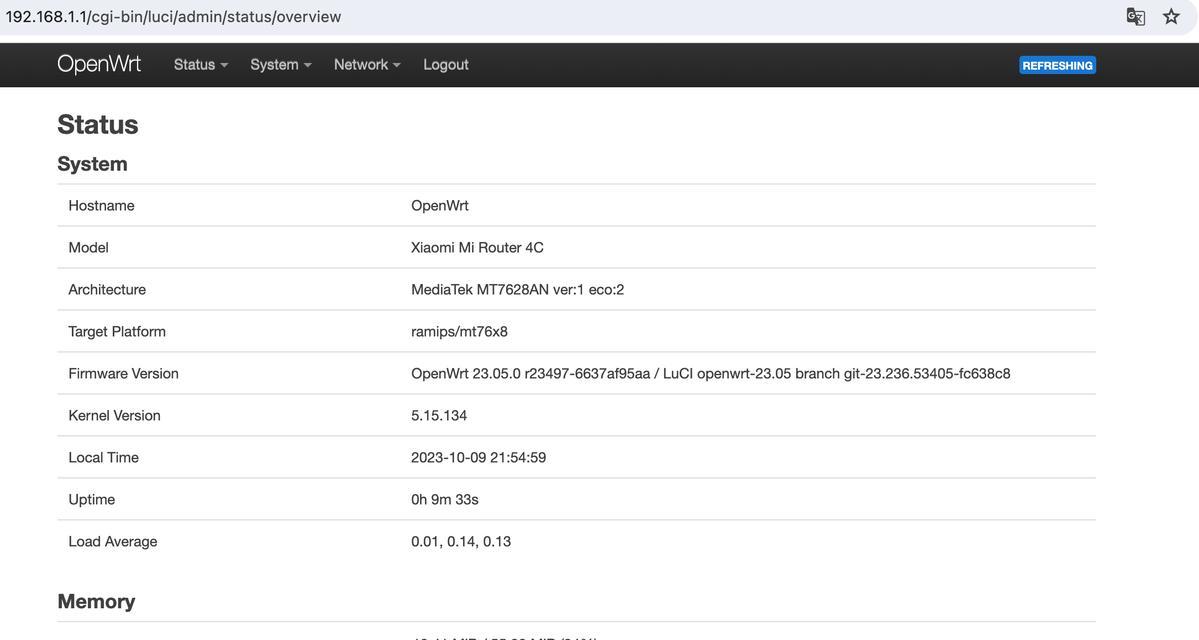Click the Target Platform label
The height and width of the screenshot is (640, 1199).
tap(117, 332)
